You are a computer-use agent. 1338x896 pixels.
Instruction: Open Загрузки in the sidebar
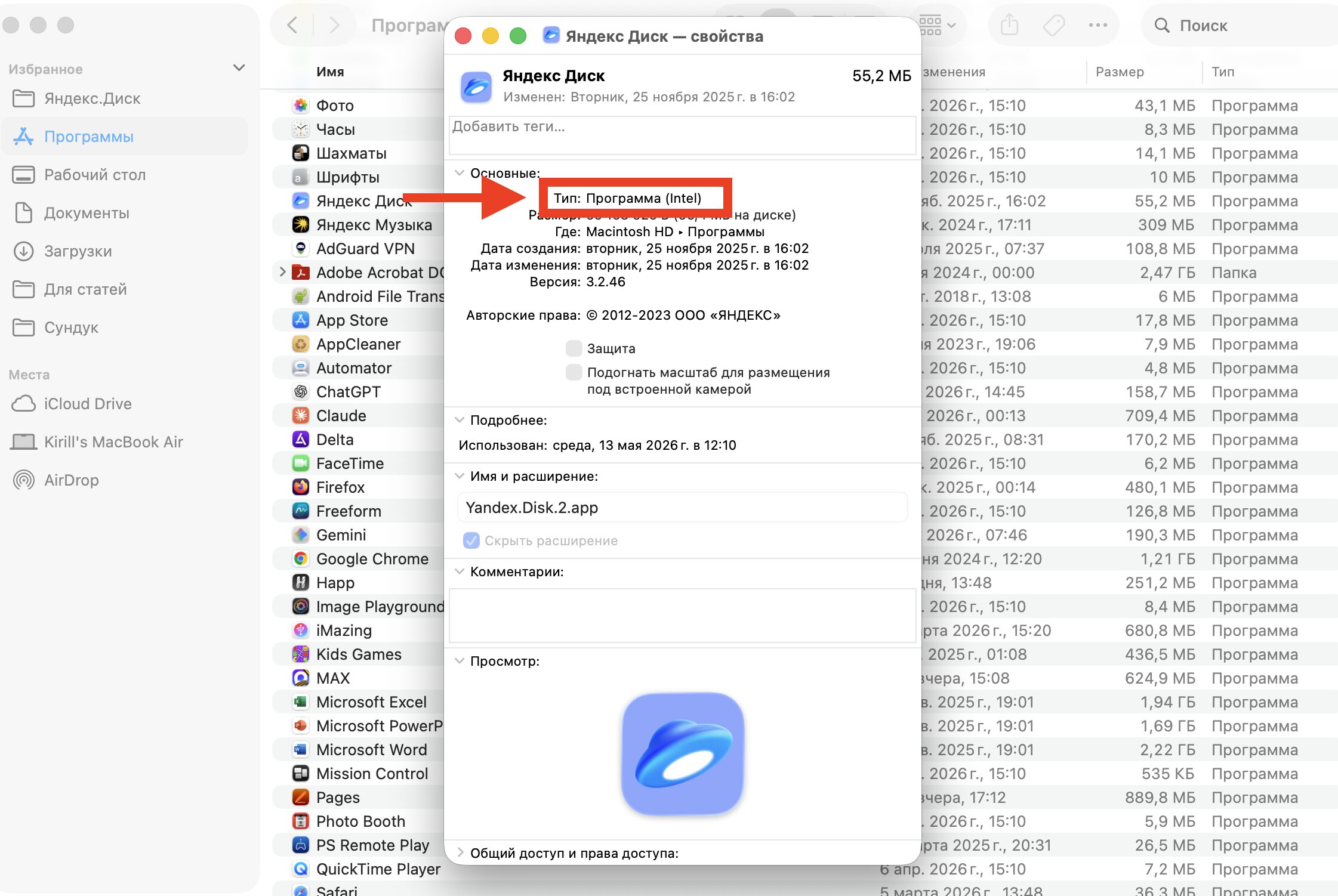point(124,251)
